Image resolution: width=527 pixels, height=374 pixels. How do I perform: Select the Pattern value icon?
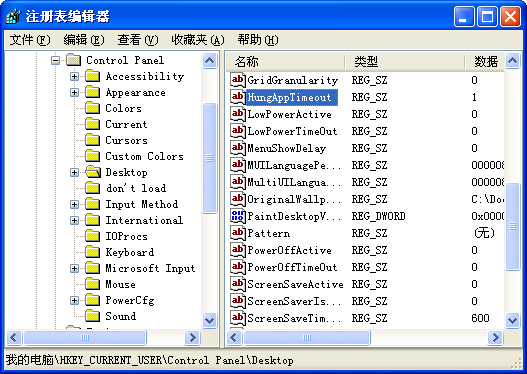point(237,233)
